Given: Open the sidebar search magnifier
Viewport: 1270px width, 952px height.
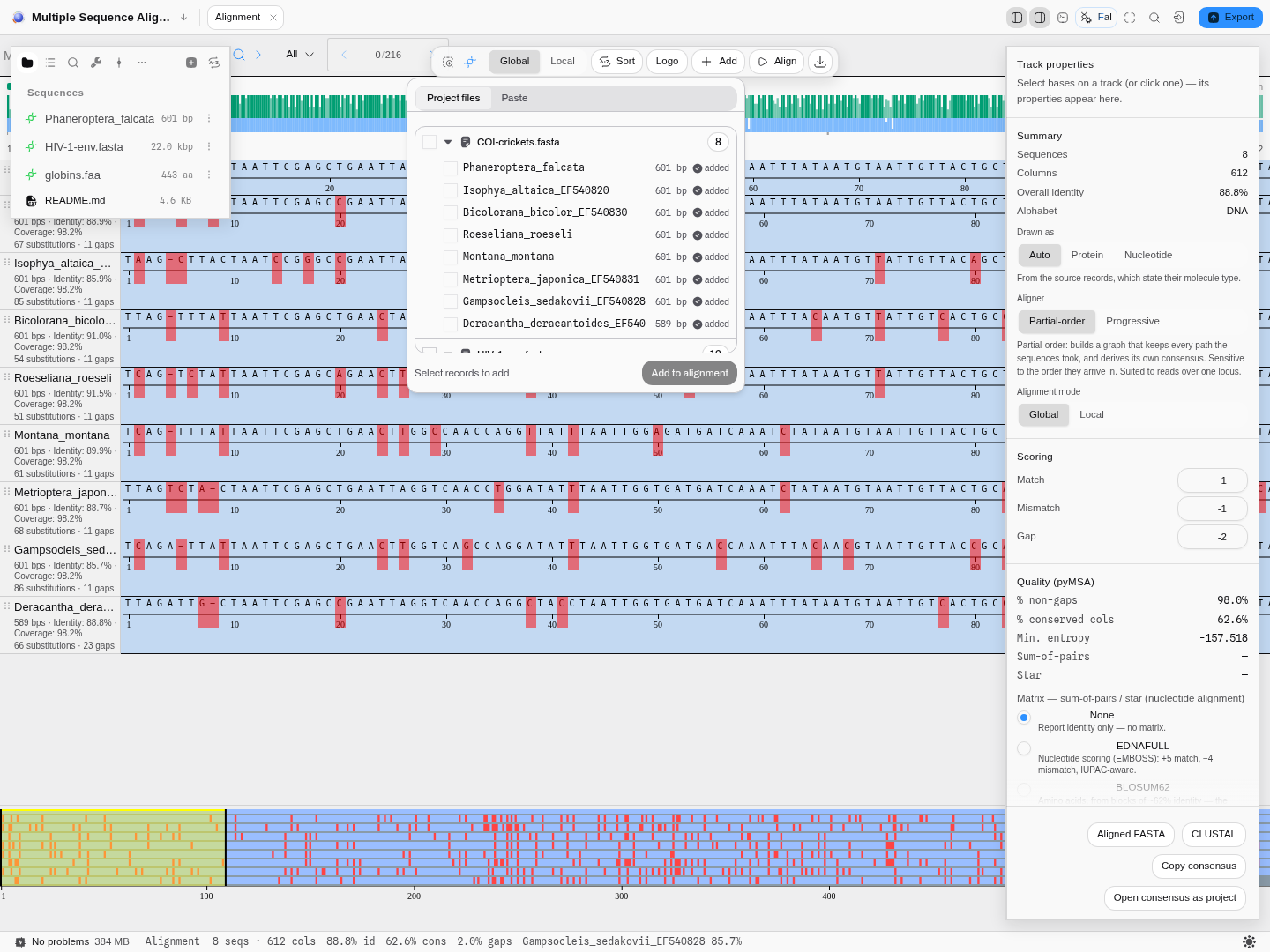Looking at the screenshot, I should (x=73, y=63).
